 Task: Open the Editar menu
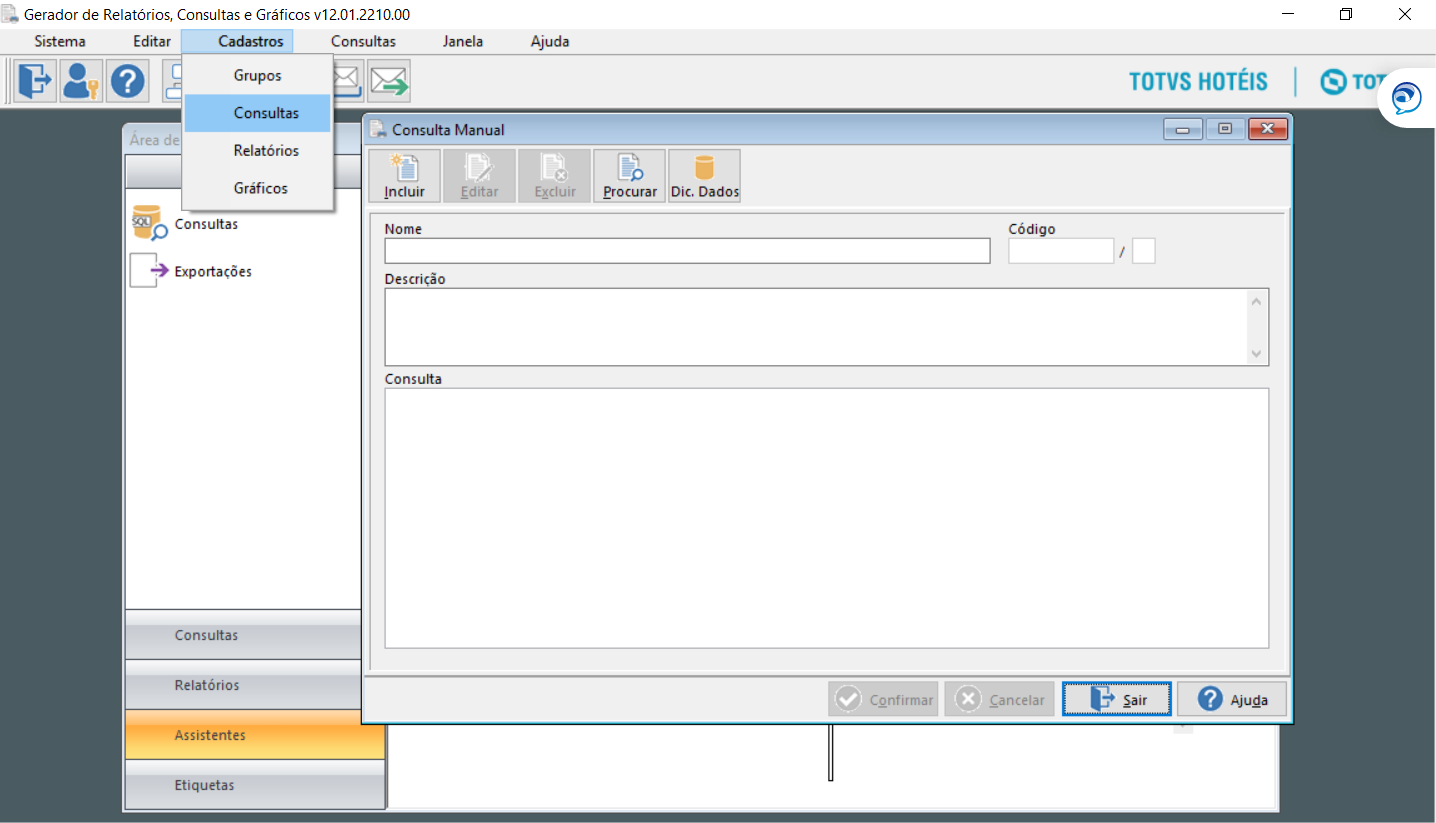click(x=152, y=41)
